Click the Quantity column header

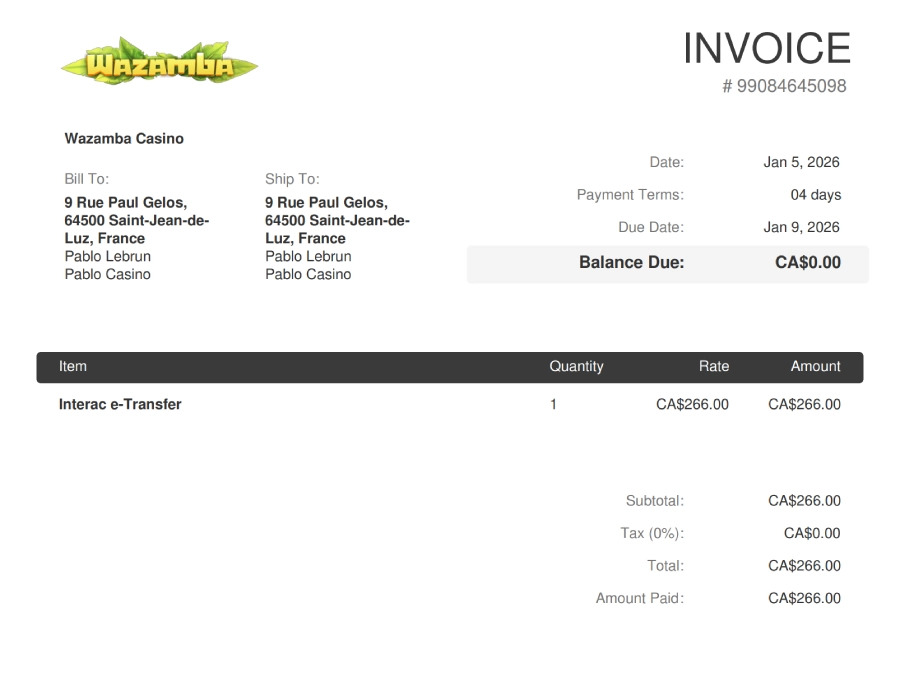(x=576, y=366)
